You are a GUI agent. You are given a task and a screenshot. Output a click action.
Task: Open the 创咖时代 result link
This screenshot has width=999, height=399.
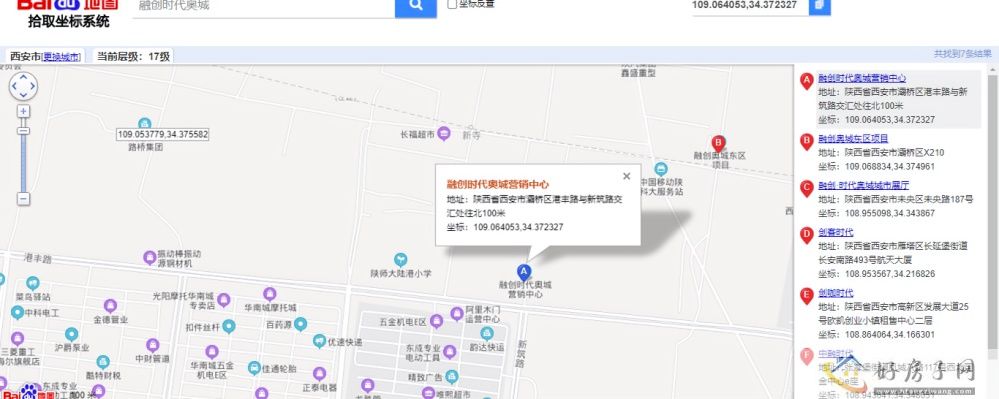pyautogui.click(x=836, y=293)
